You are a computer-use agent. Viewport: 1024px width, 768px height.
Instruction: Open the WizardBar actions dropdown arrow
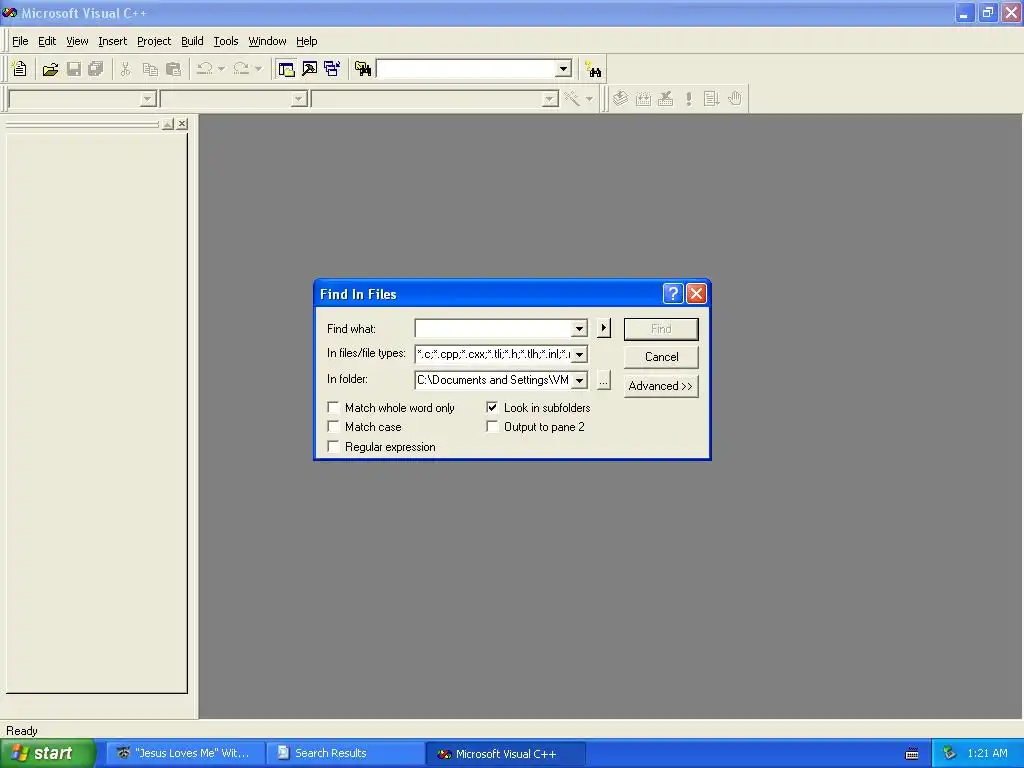pos(589,99)
